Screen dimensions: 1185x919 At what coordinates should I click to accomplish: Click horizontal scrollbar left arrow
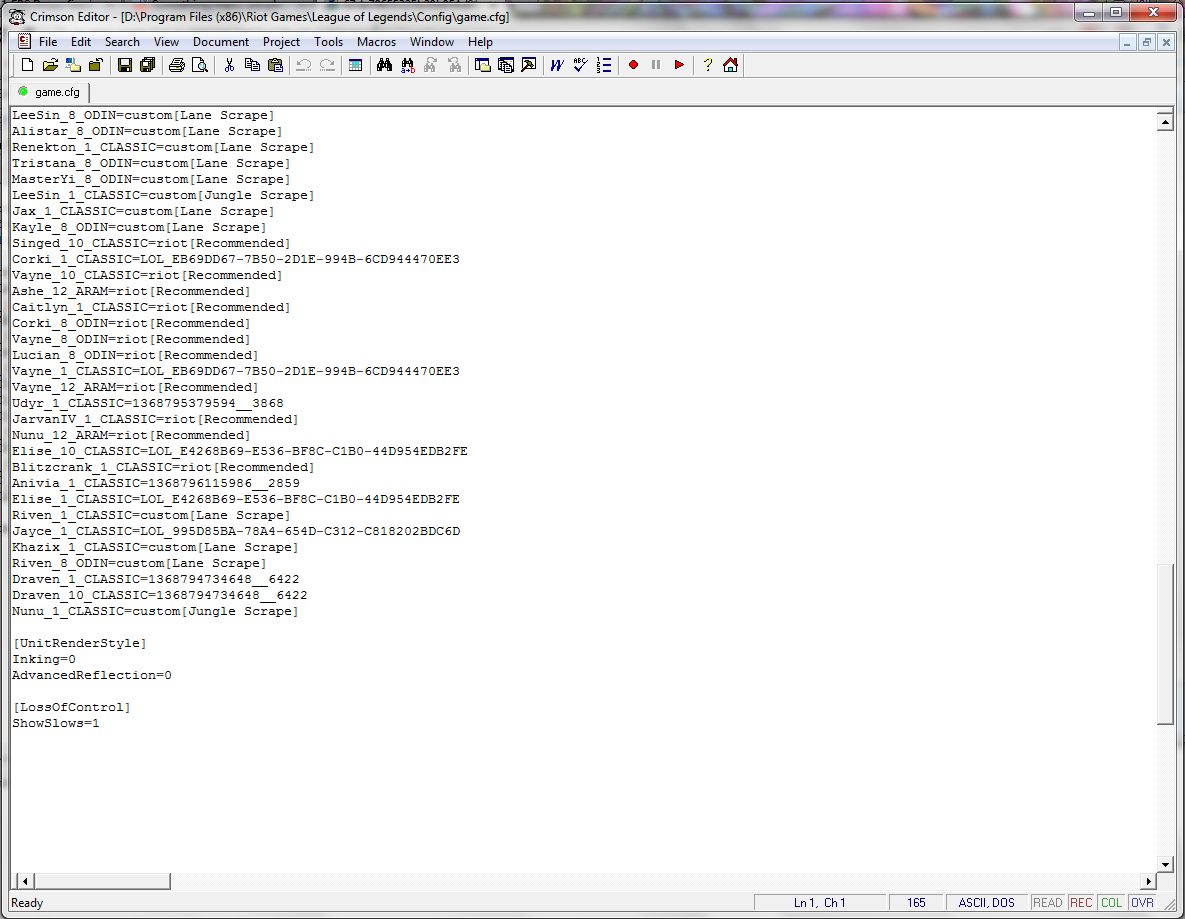pos(25,881)
